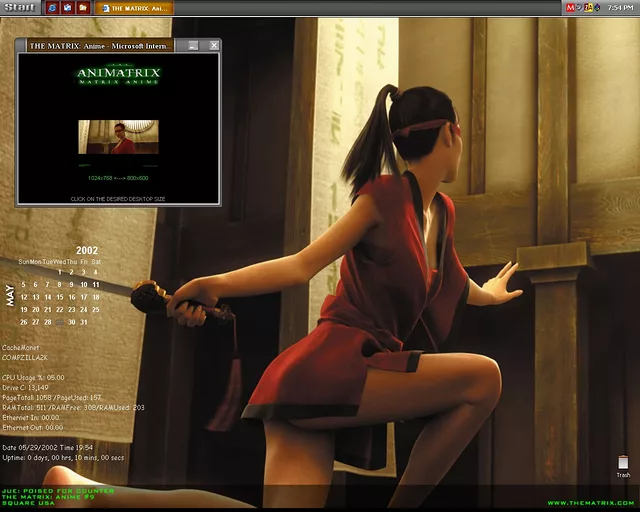Click the 7:54 PM taskbar clock

pos(620,8)
